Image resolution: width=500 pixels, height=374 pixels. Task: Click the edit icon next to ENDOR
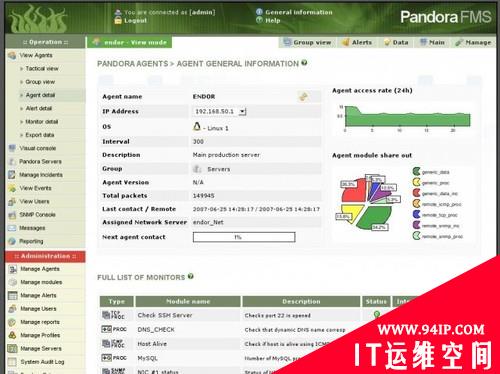point(303,97)
